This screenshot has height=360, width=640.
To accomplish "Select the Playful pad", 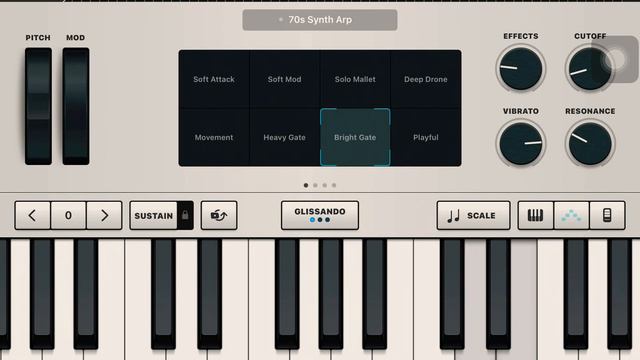I will [x=426, y=138].
